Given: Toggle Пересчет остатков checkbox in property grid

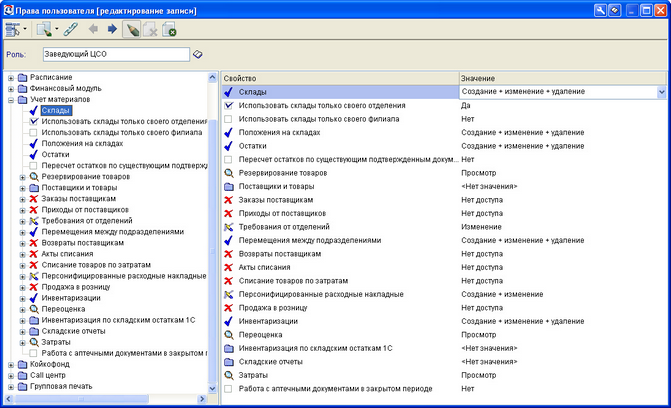Looking at the screenshot, I should 229,159.
